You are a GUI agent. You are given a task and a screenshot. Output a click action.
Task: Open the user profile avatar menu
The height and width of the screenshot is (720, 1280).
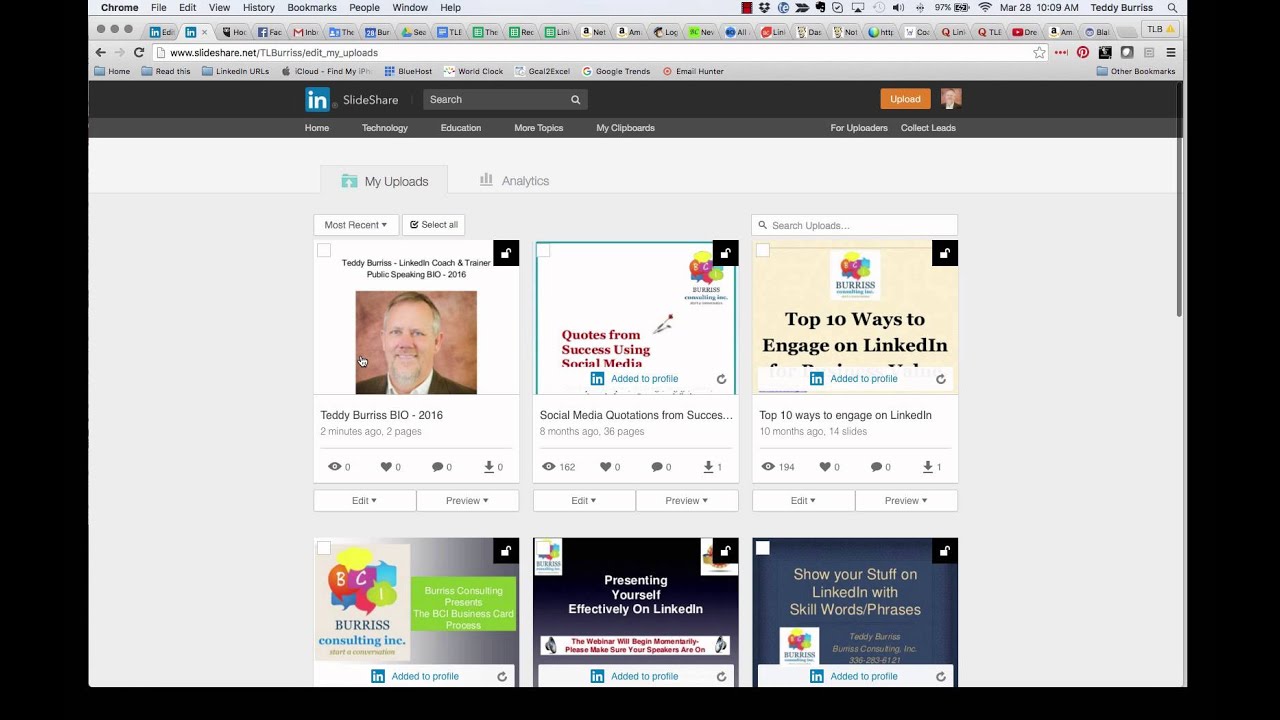click(x=951, y=98)
